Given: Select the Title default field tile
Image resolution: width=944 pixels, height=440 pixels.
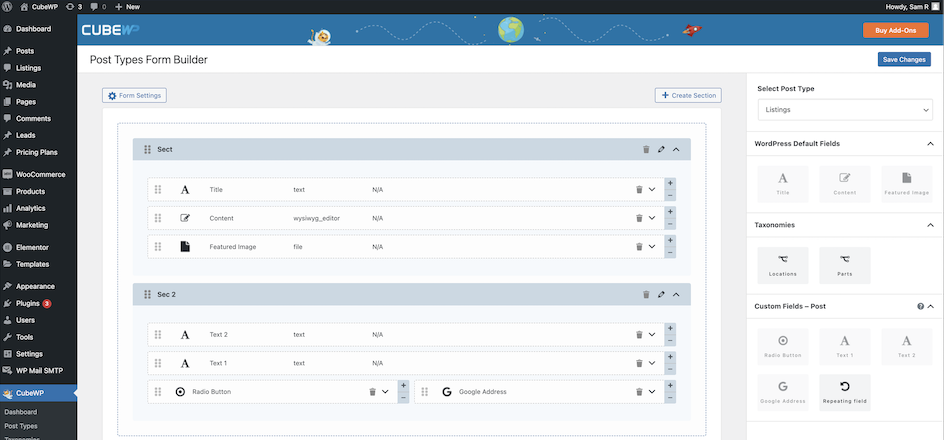Looking at the screenshot, I should pyautogui.click(x=783, y=184).
